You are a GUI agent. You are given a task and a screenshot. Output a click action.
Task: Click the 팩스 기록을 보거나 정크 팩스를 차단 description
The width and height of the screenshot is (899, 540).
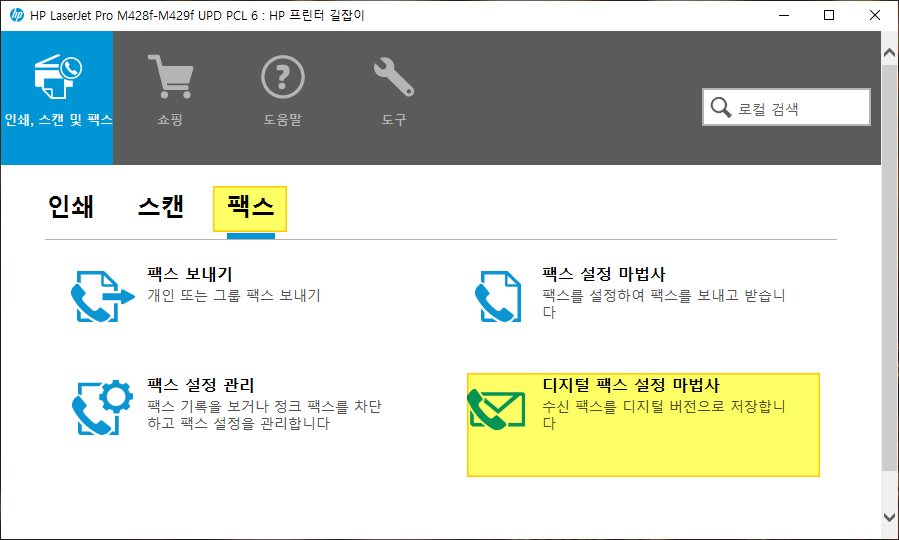pyautogui.click(x=264, y=415)
